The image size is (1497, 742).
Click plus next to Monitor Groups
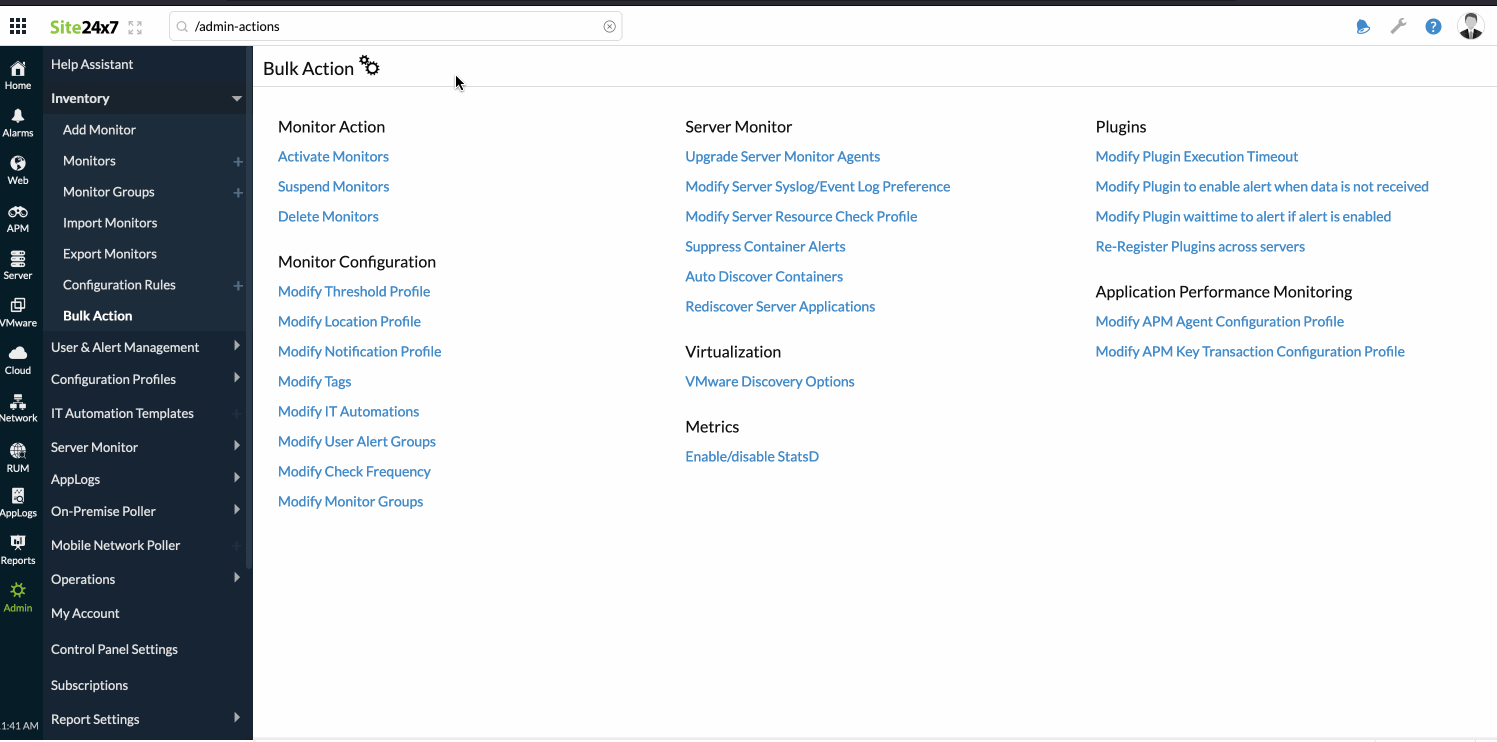click(x=238, y=192)
